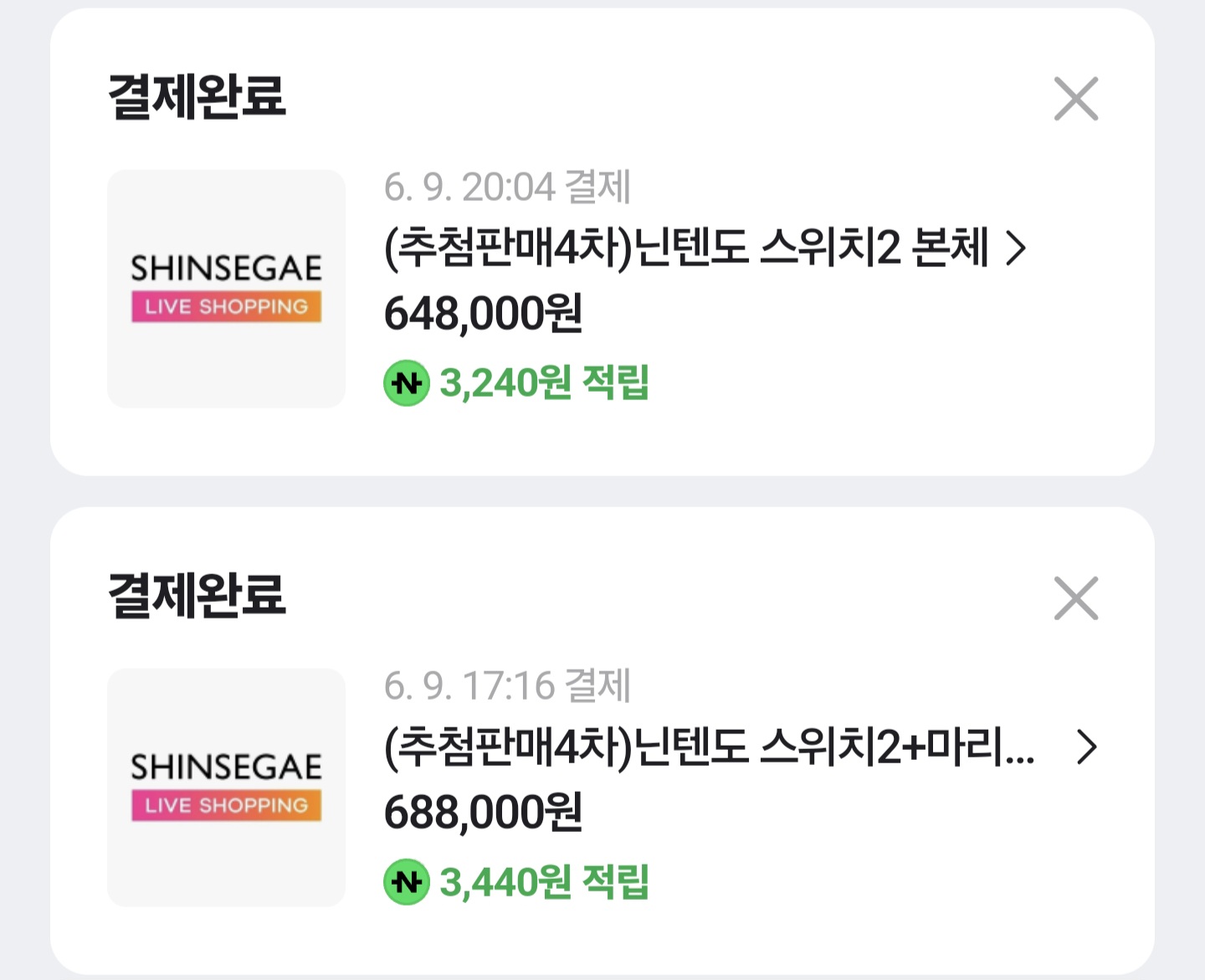Open chevron next to 스위치2 본체 title
Image resolution: width=1205 pixels, height=980 pixels.
(1016, 249)
